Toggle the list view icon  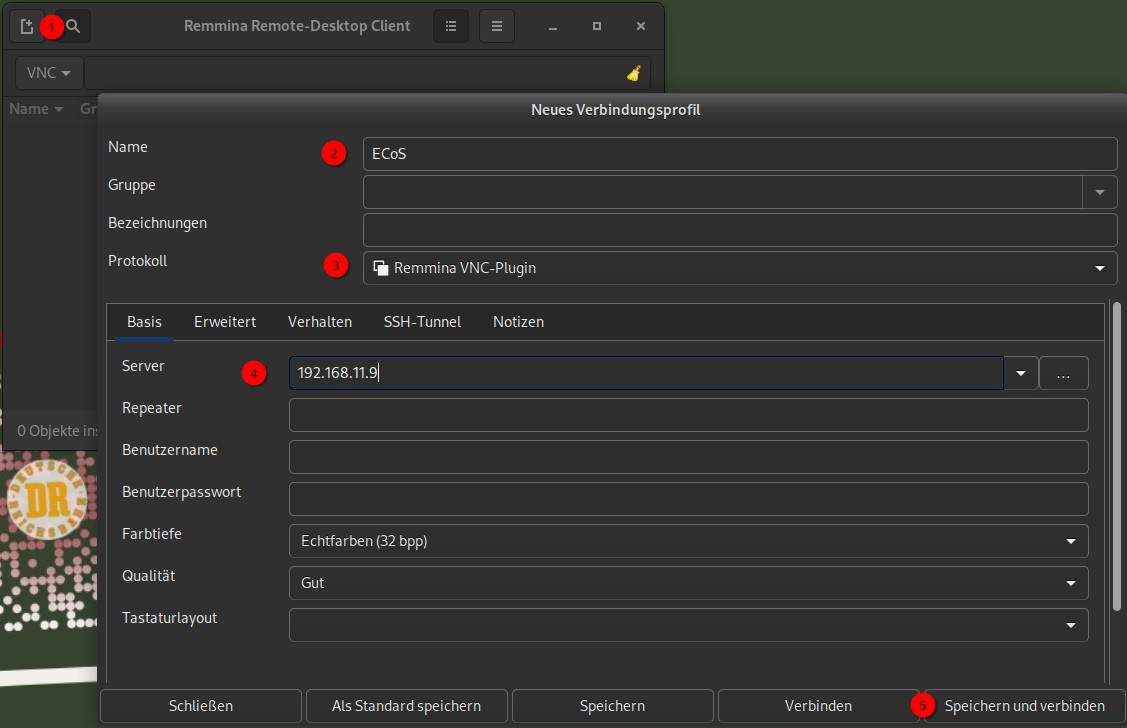(x=451, y=26)
